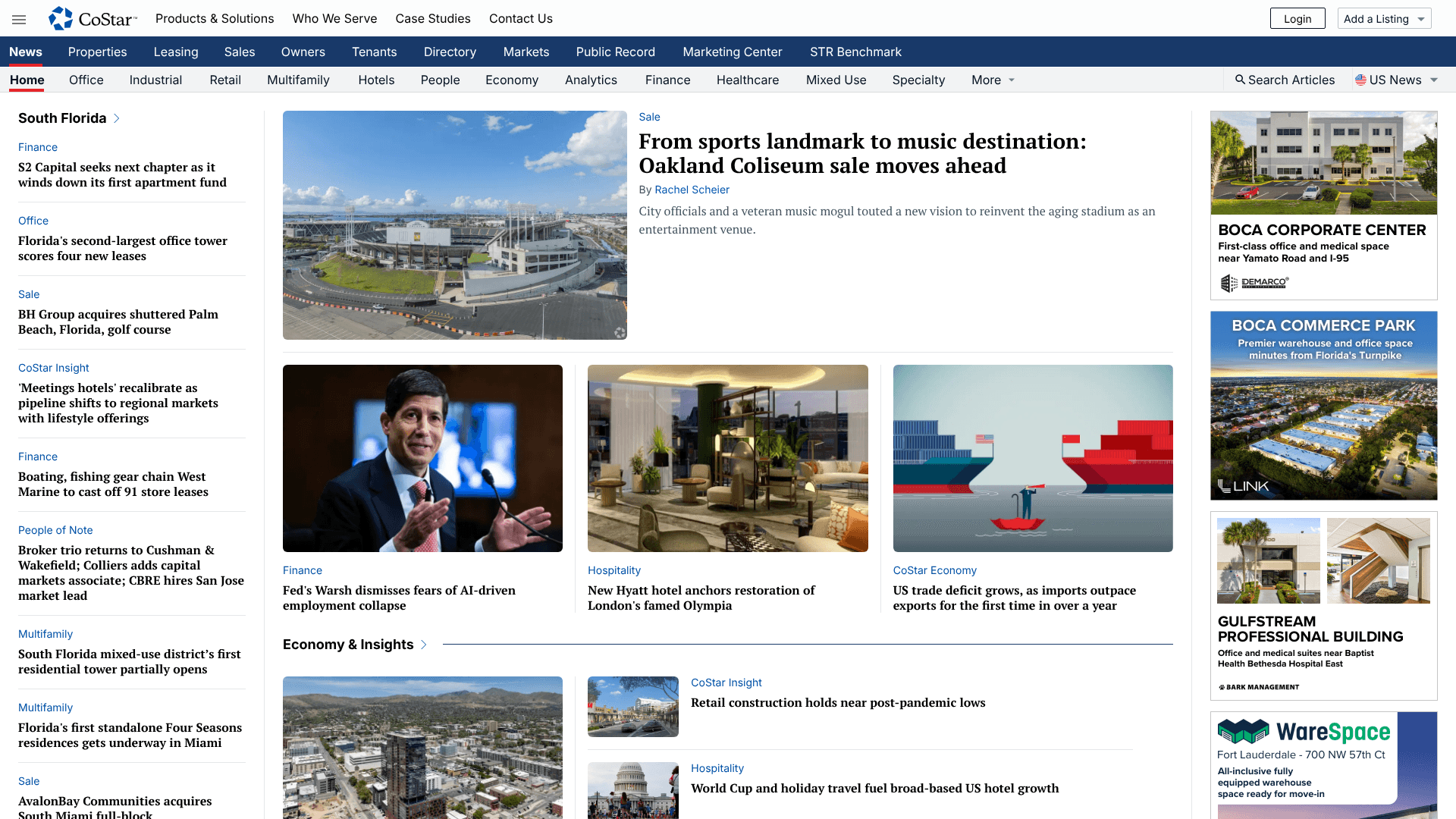The image size is (1456, 819).
Task: Click the trade deficit ships illustration
Action: [x=1033, y=458]
